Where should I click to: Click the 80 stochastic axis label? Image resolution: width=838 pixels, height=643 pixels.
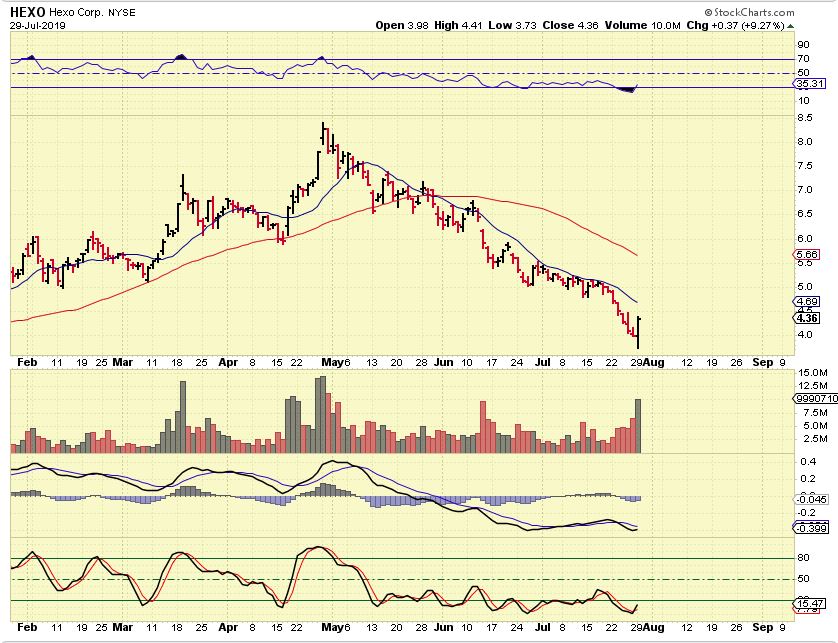[803, 557]
